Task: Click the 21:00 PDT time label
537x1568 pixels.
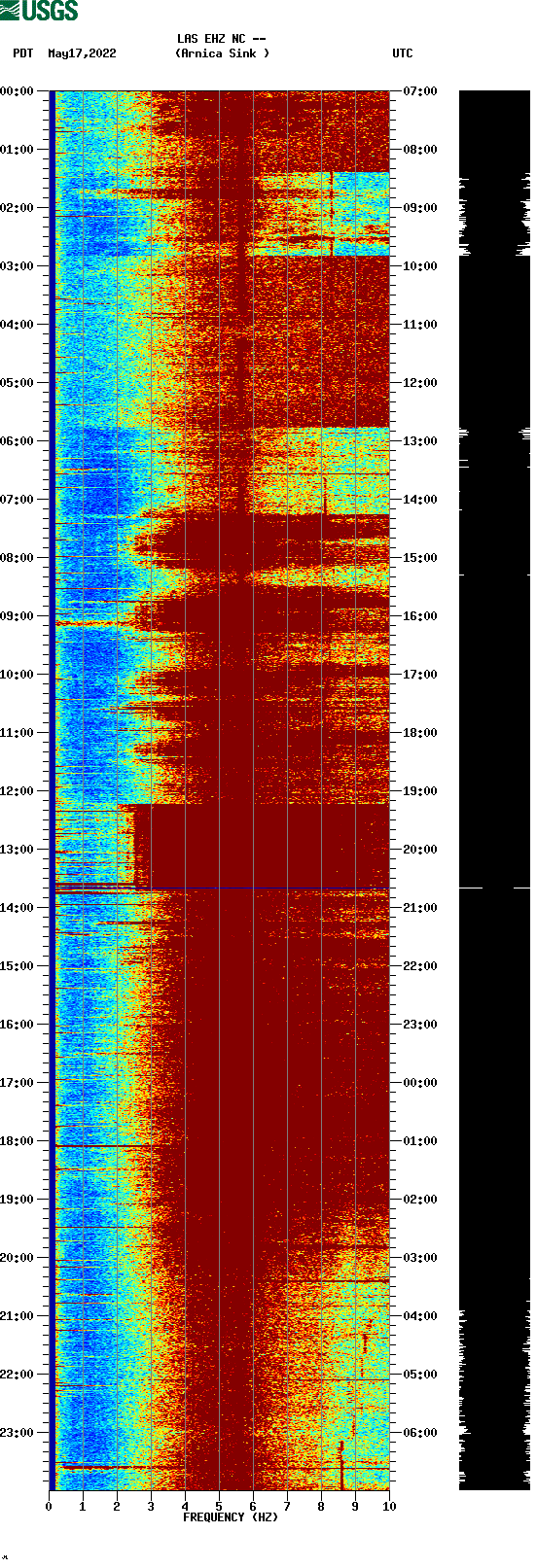Action: [18, 1316]
